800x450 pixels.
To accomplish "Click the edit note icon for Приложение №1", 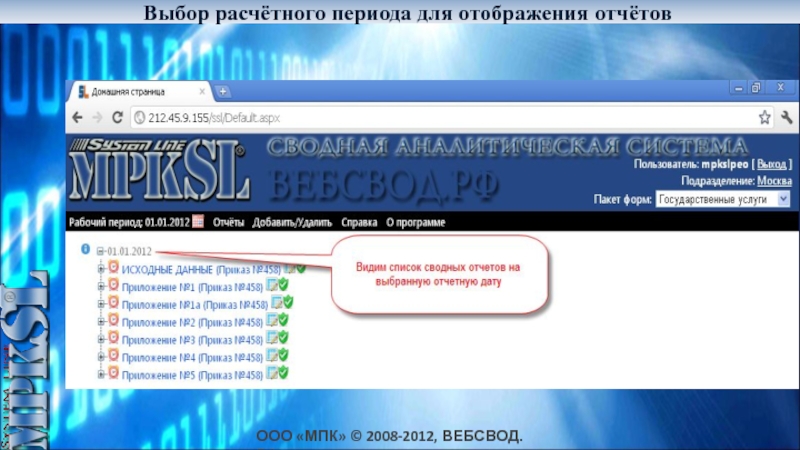I will [272, 285].
